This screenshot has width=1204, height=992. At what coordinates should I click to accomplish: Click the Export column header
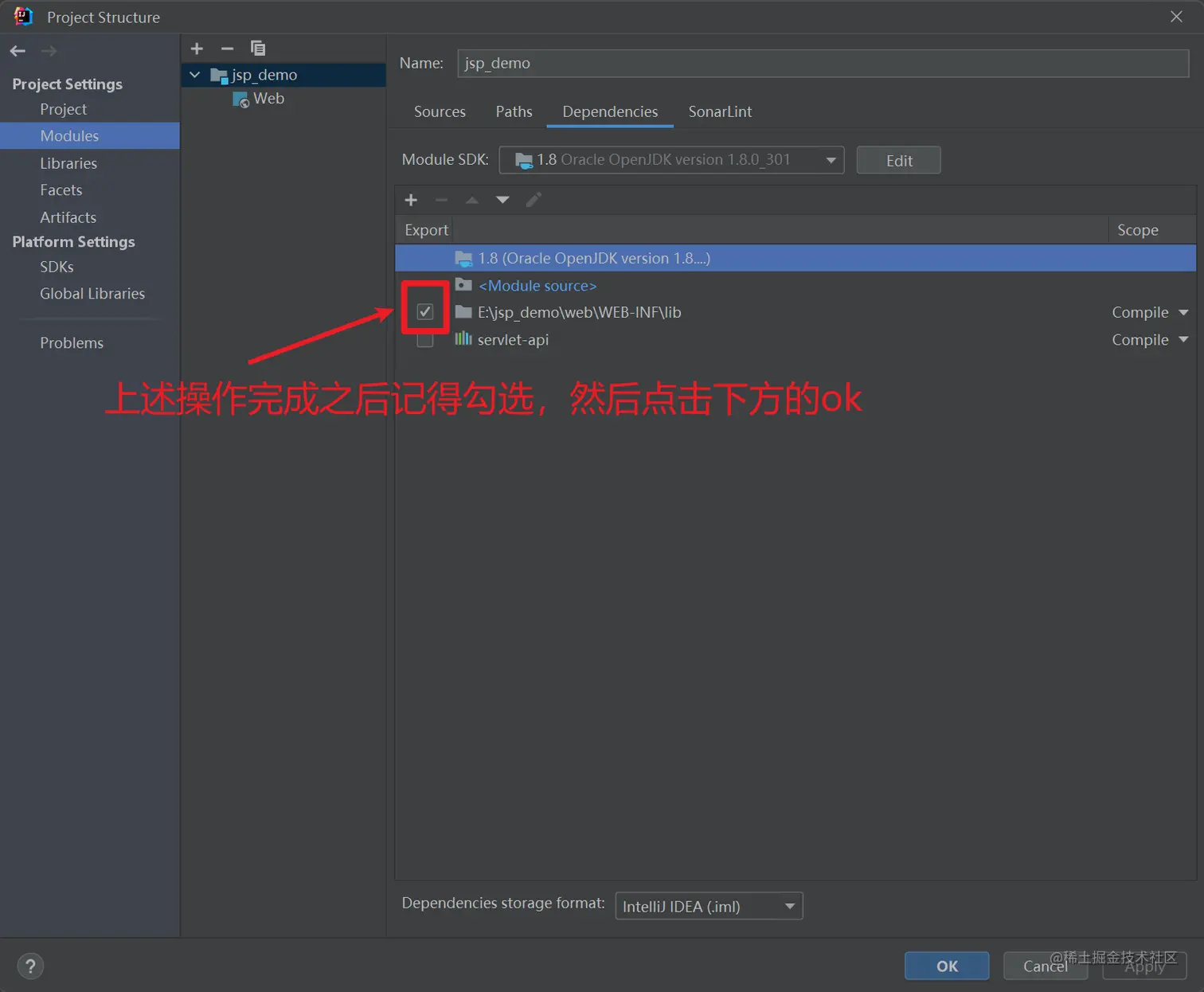tap(426, 230)
